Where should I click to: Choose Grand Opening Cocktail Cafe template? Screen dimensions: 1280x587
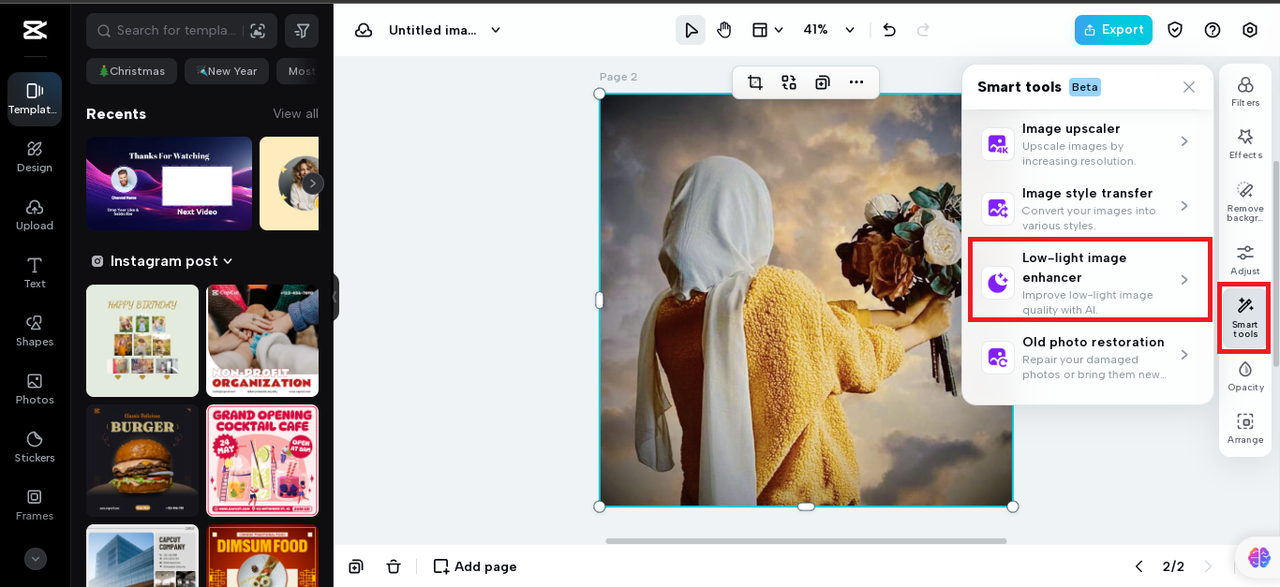(x=262, y=461)
